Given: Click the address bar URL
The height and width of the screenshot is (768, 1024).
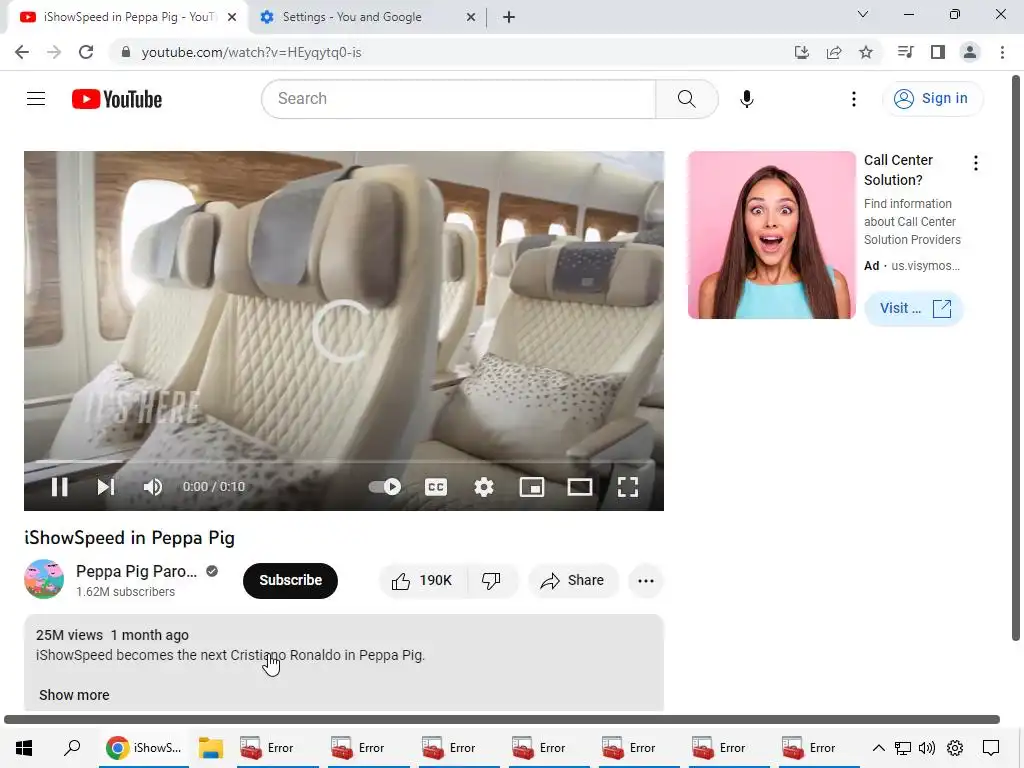Looking at the screenshot, I should 251,52.
